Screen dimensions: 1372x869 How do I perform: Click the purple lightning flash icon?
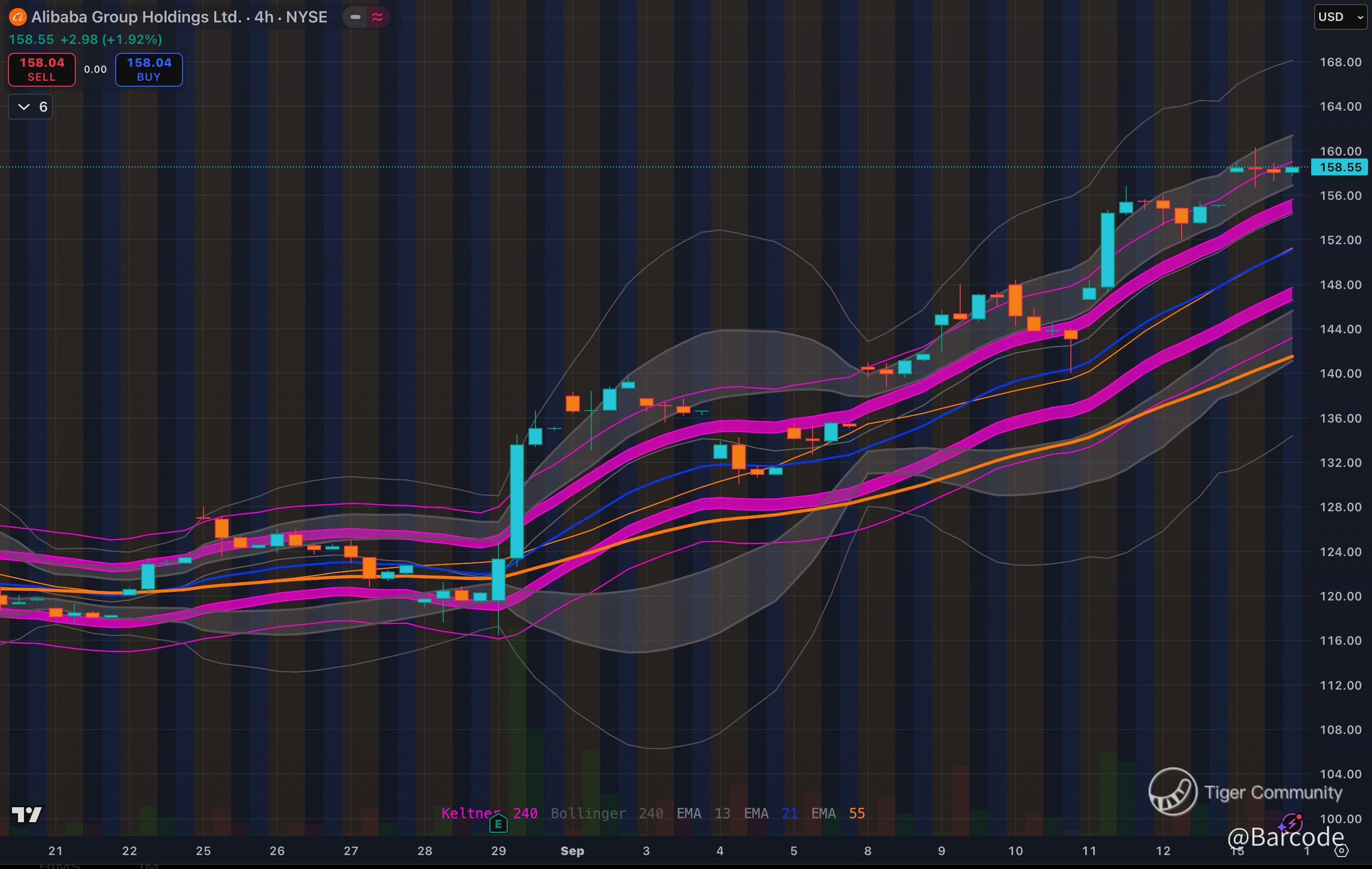coord(1291,824)
